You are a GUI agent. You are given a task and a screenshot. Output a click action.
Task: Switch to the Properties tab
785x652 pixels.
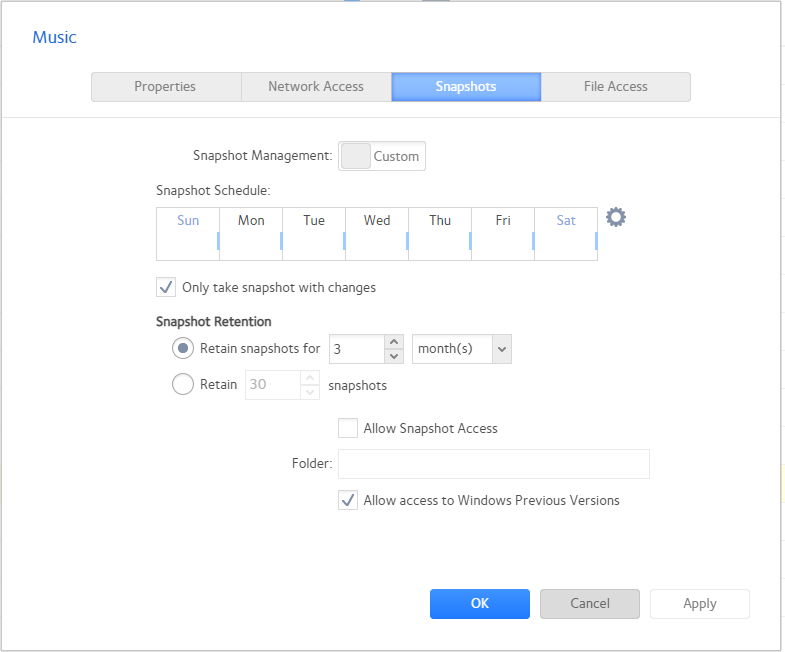pyautogui.click(x=165, y=87)
